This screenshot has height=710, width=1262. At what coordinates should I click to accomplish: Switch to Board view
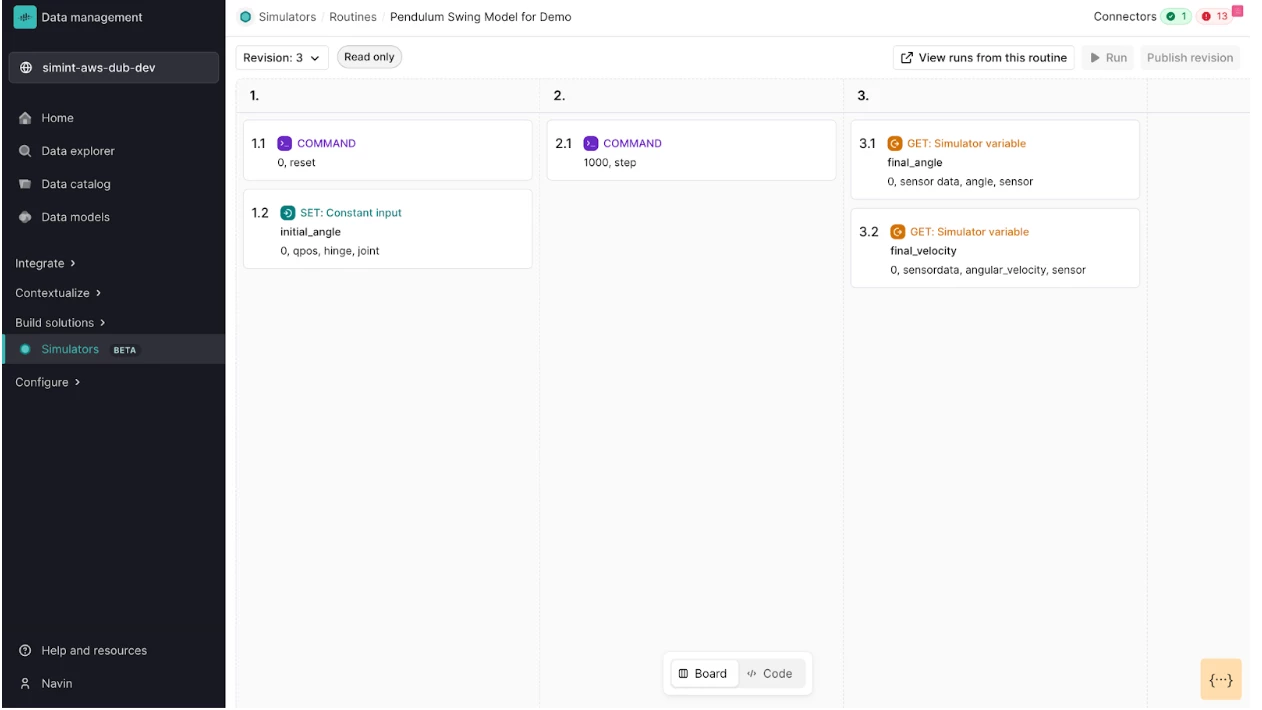click(703, 673)
